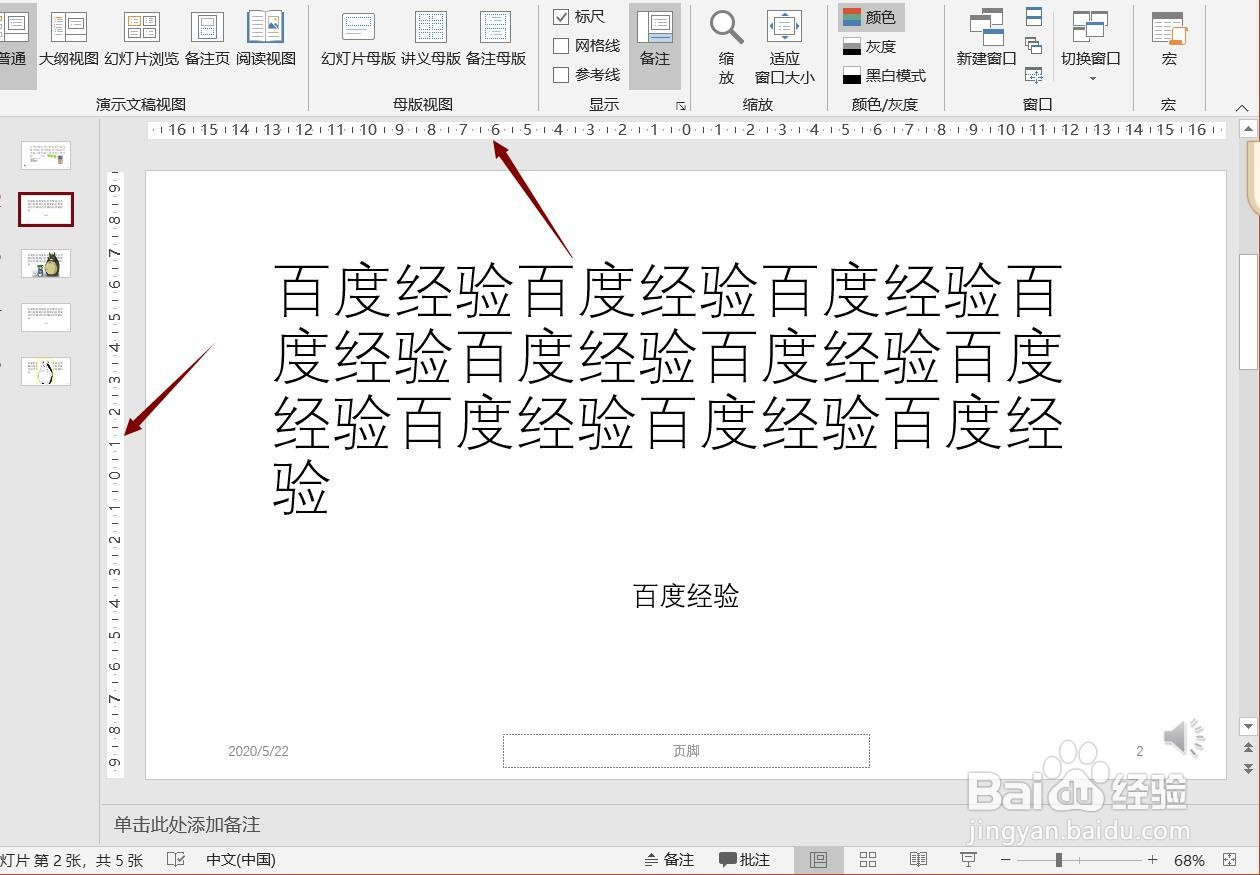
Task: Select Grayscale mode (灰度)
Action: click(870, 46)
